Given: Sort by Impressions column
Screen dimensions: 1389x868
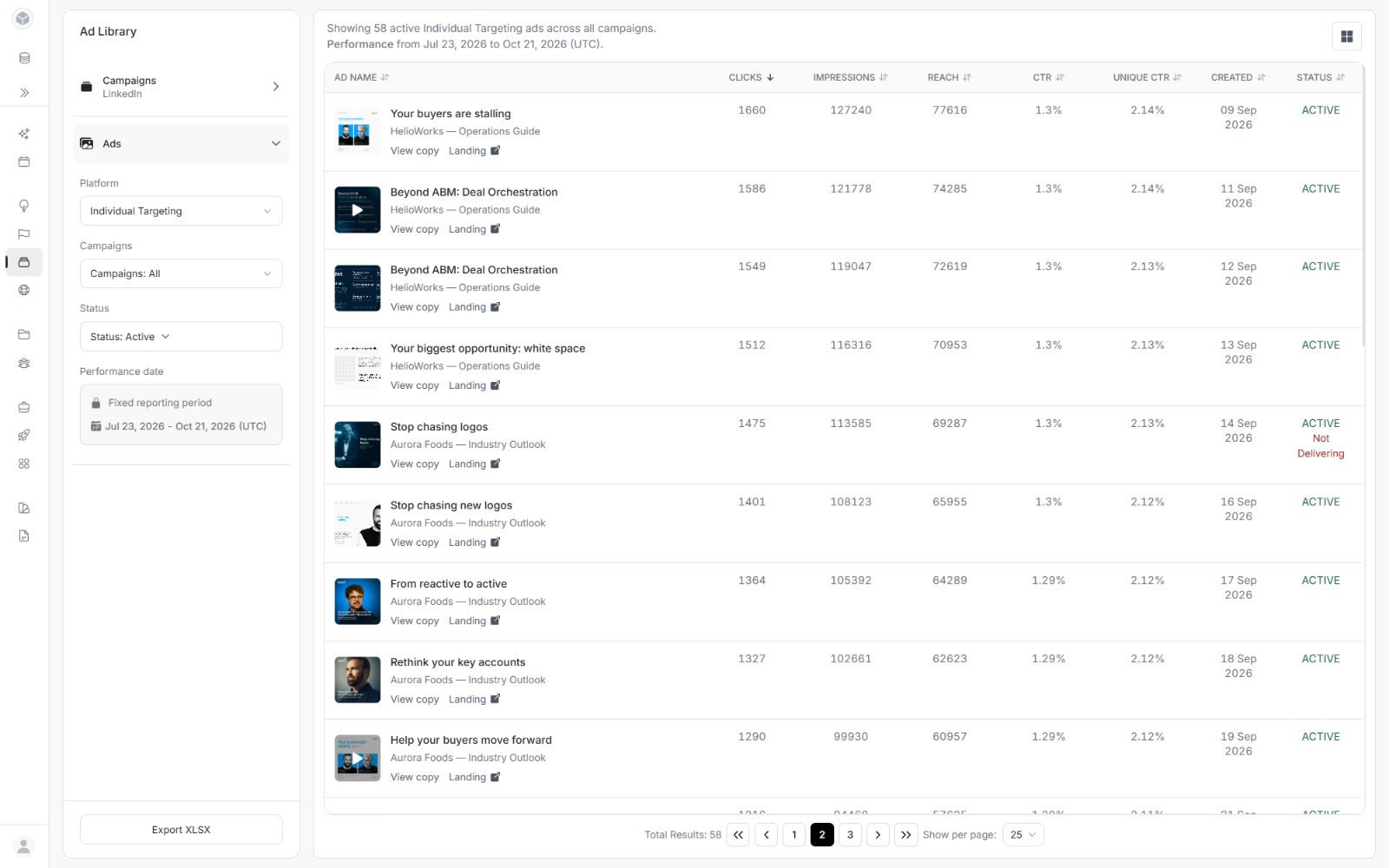Looking at the screenshot, I should point(850,77).
